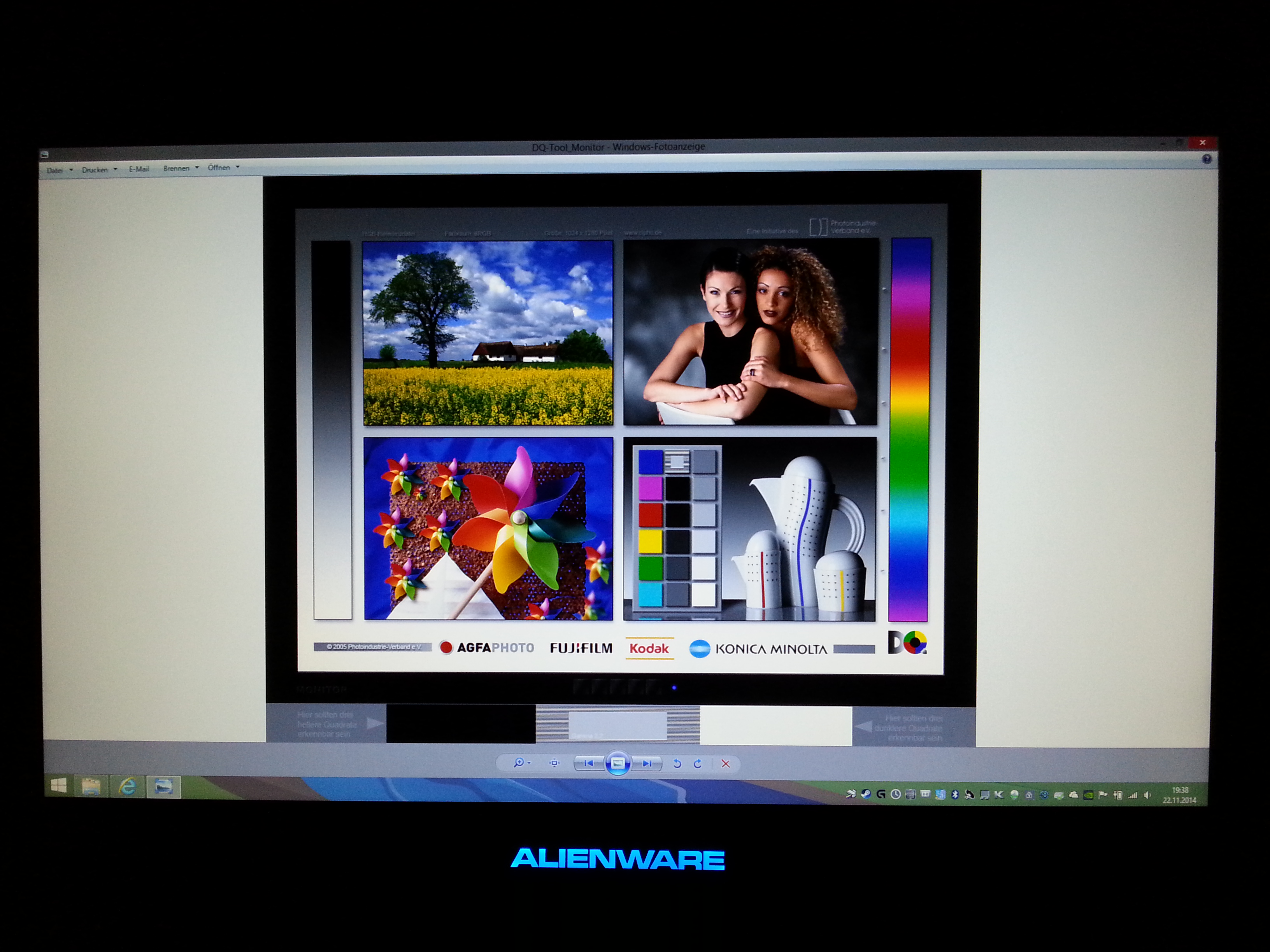Open Internet Explorer from taskbar

(128, 787)
